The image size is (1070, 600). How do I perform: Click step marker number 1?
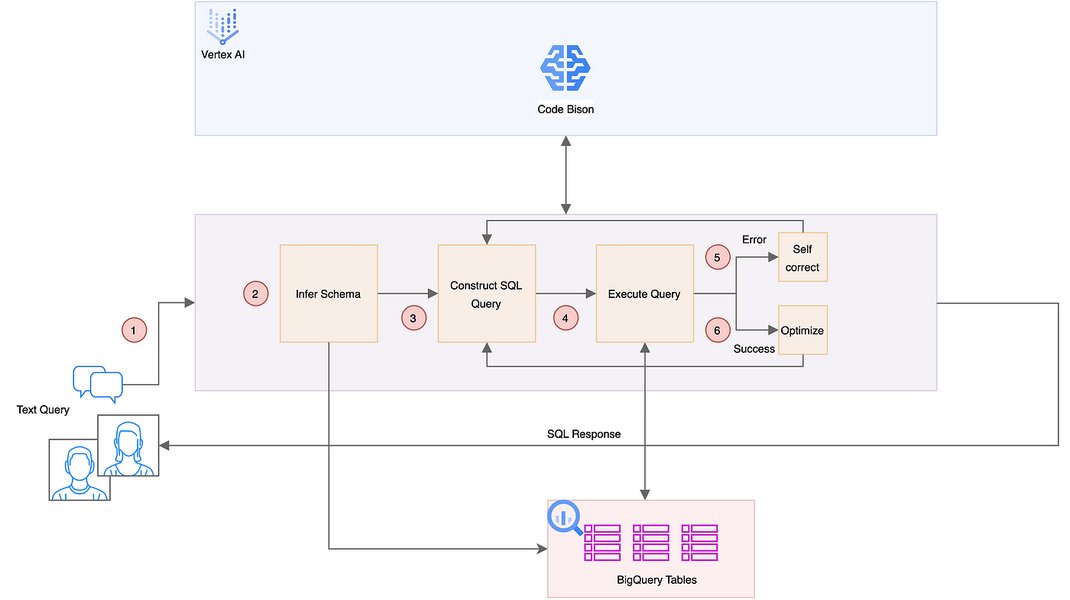134,330
